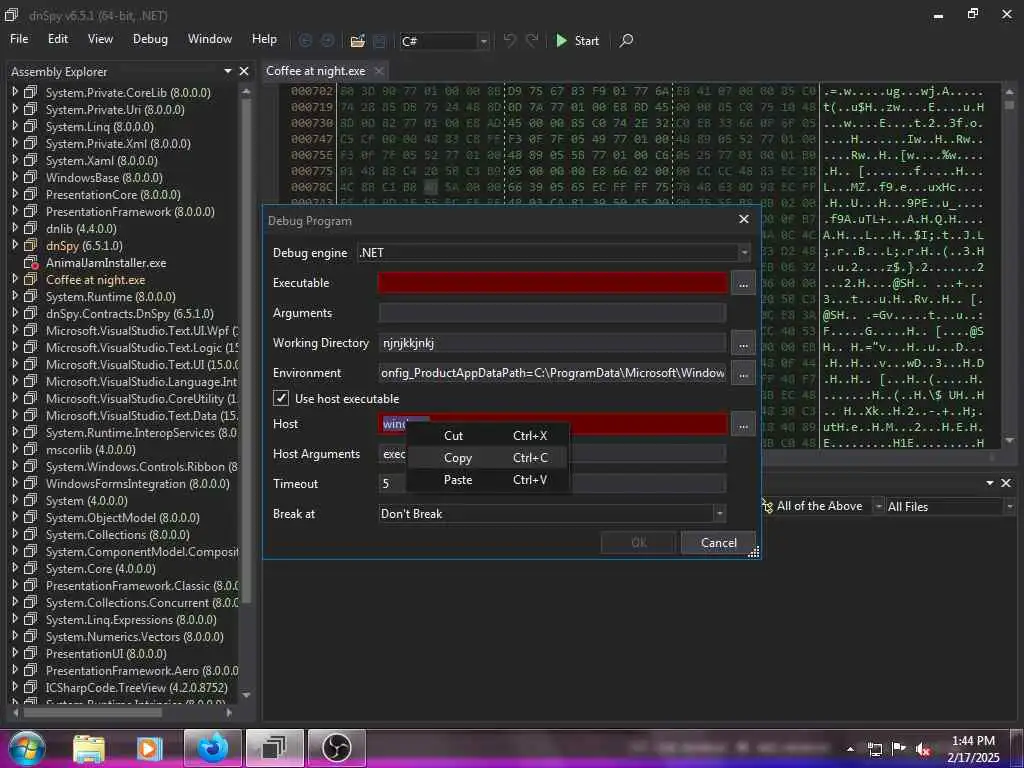Image resolution: width=1024 pixels, height=768 pixels.
Task: Expand the PresentationFramework (8.0.0.0) node
Action: [x=14, y=212]
